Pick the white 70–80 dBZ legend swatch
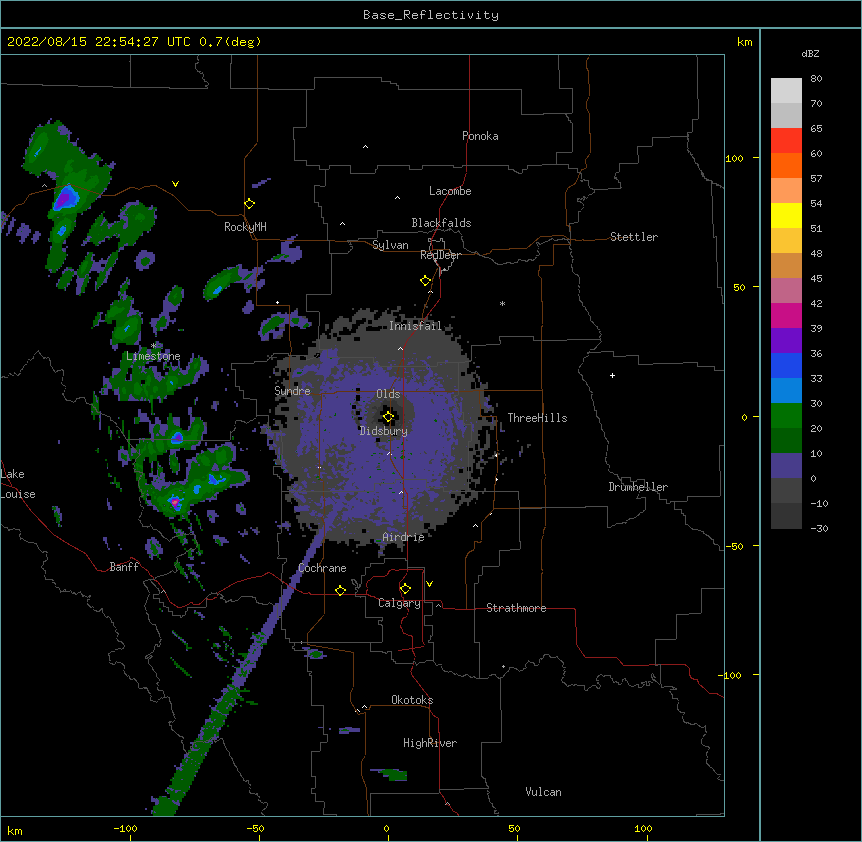This screenshot has height=842, width=862. [x=786, y=91]
